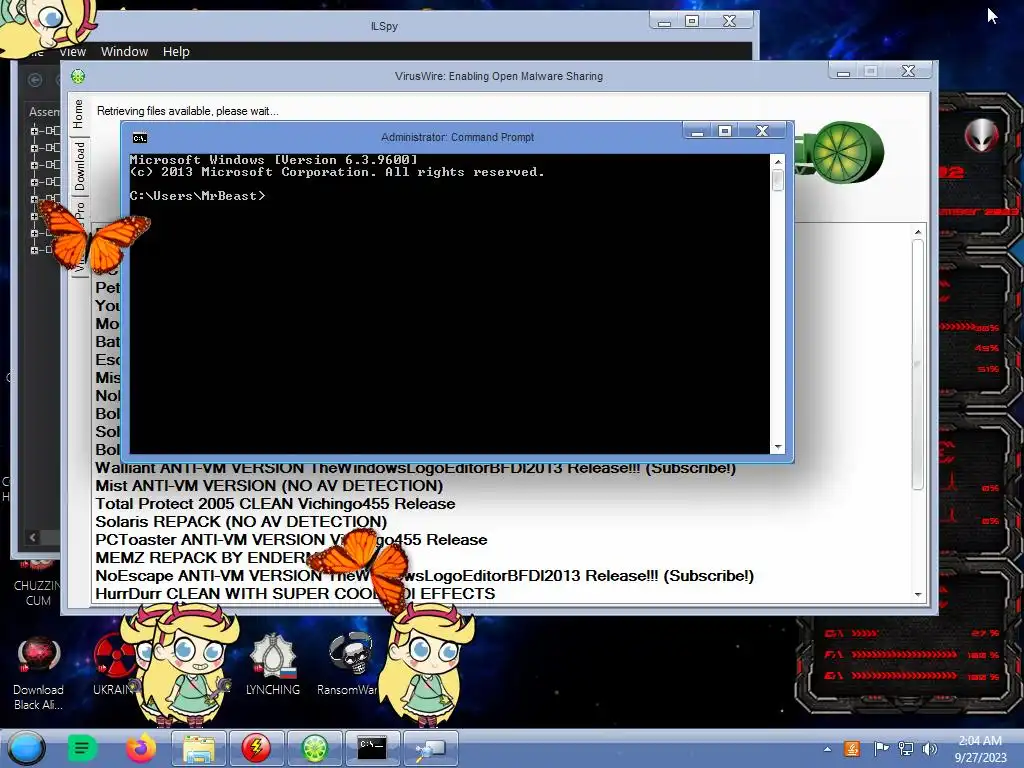This screenshot has height=768, width=1024.
Task: Open the volume speaker tray icon
Action: tap(929, 748)
